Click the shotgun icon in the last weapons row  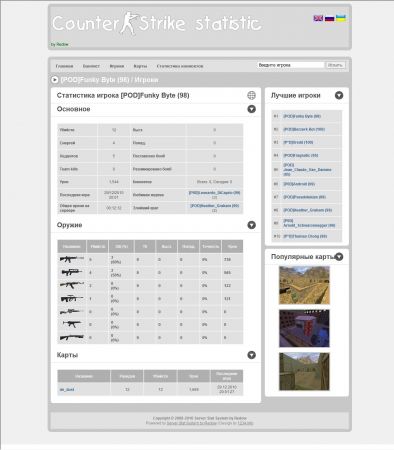coord(71,337)
